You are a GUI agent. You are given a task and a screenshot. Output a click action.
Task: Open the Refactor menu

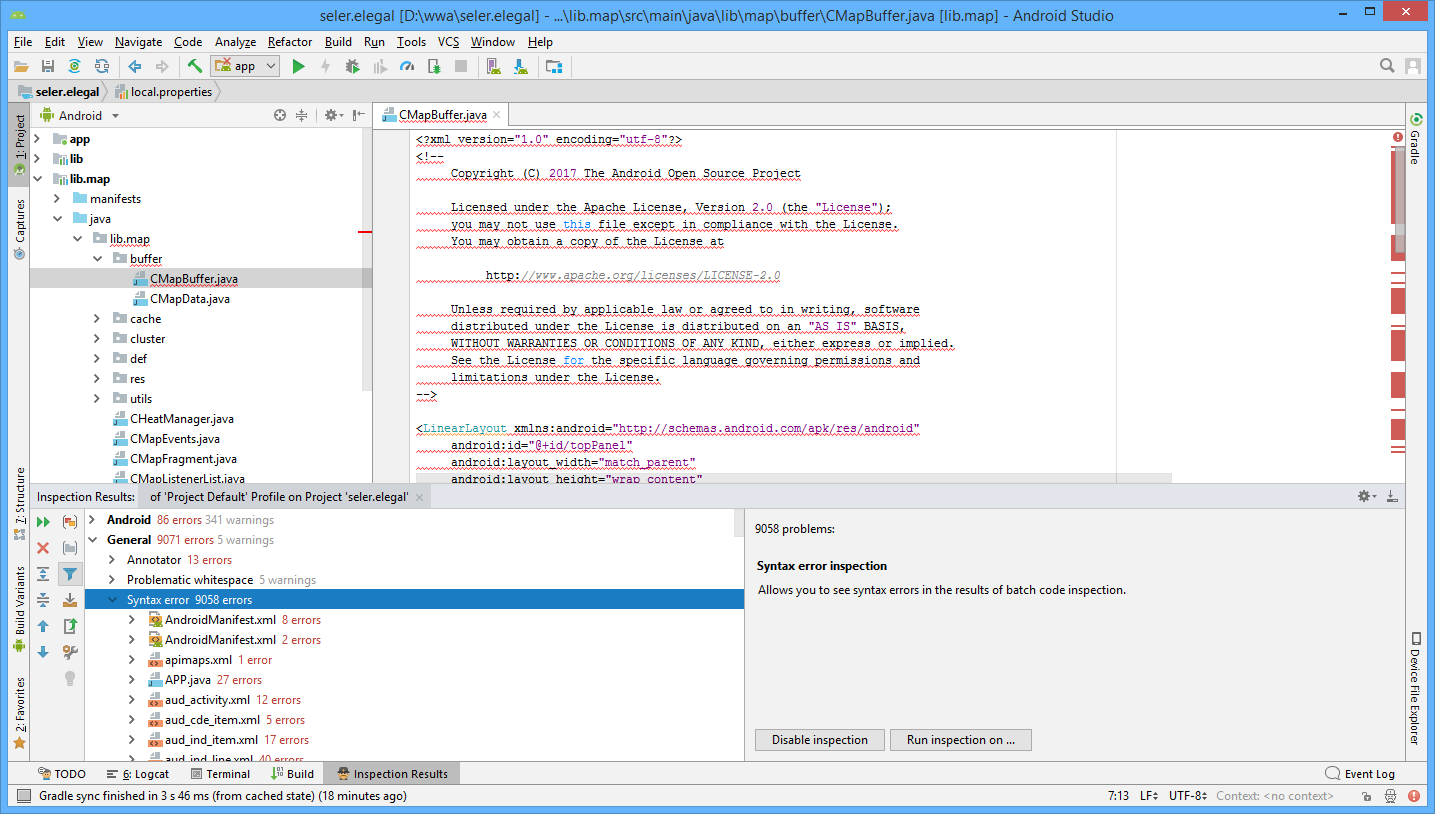tap(290, 42)
